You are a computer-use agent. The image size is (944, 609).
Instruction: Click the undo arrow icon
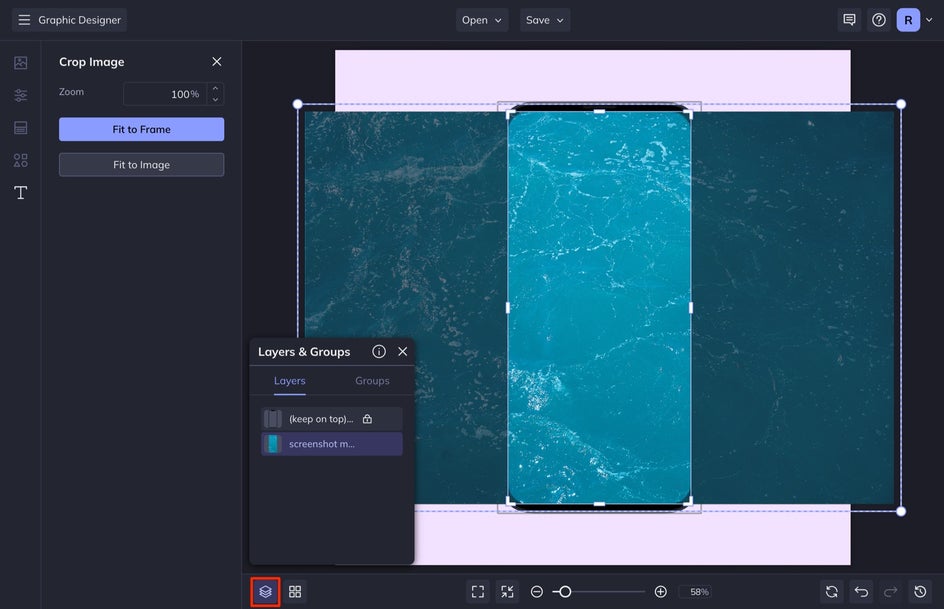(x=861, y=592)
